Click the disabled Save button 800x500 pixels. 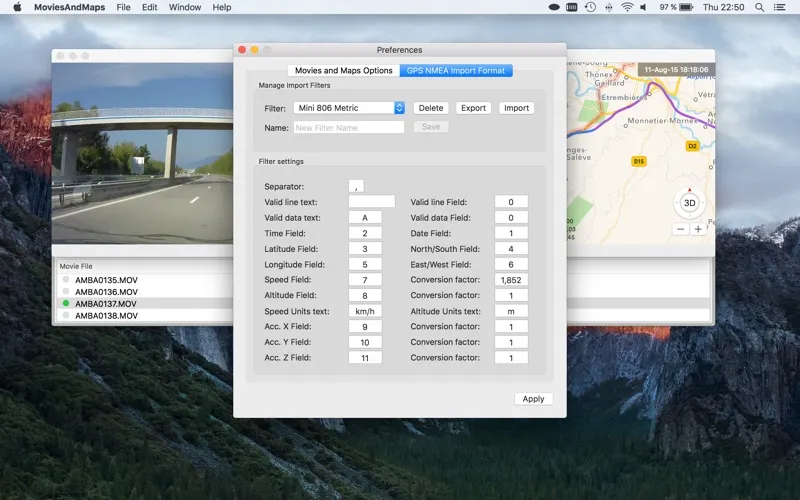(431, 127)
